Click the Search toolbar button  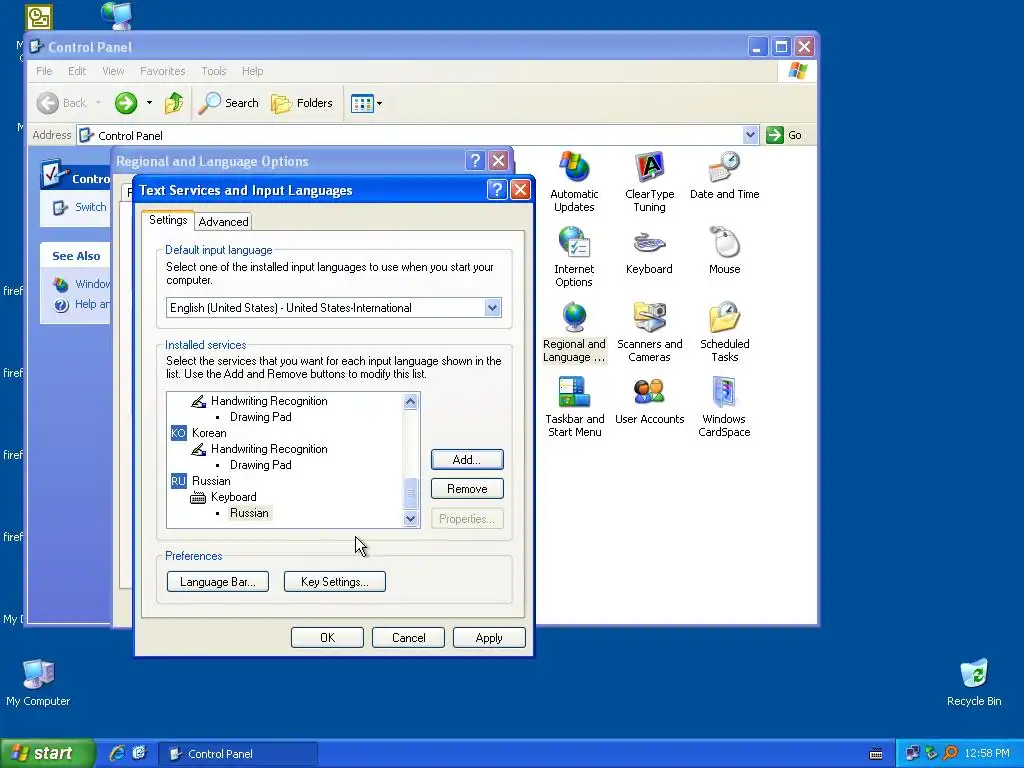(229, 103)
